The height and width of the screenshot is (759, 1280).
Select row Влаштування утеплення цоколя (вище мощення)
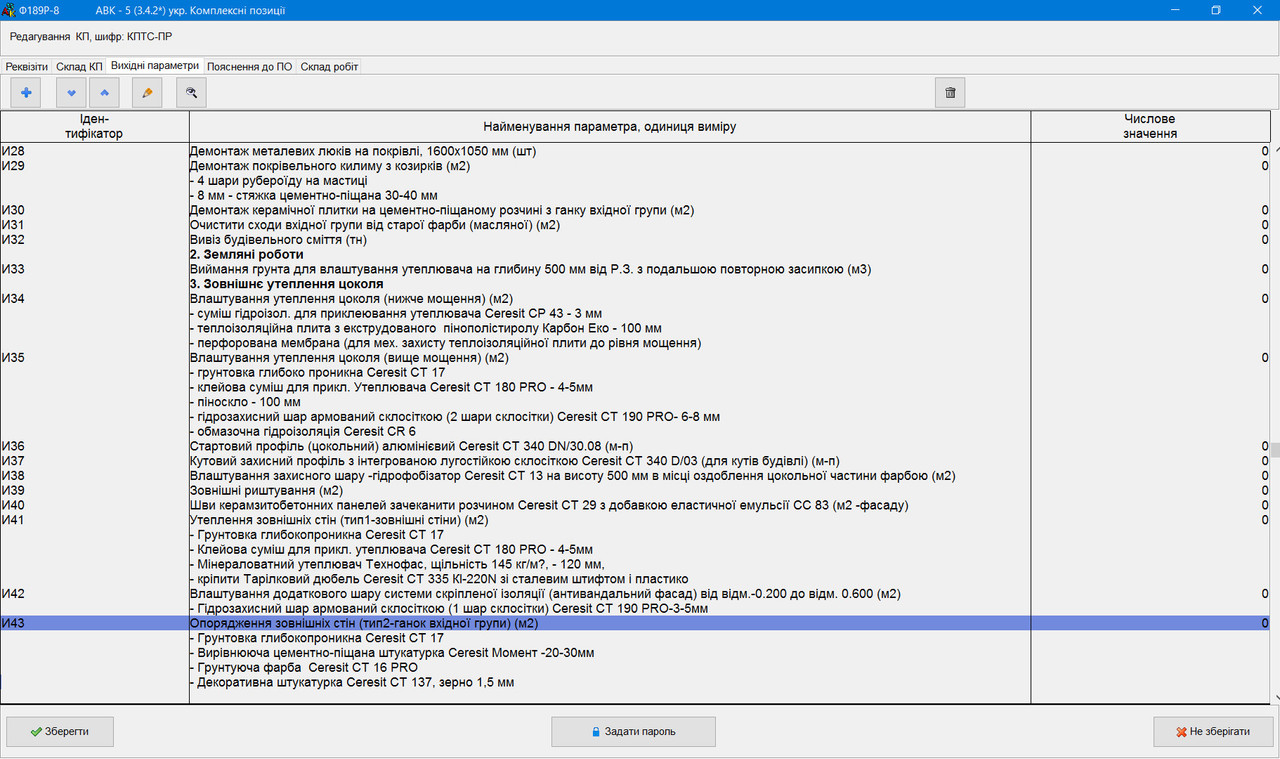[634, 358]
